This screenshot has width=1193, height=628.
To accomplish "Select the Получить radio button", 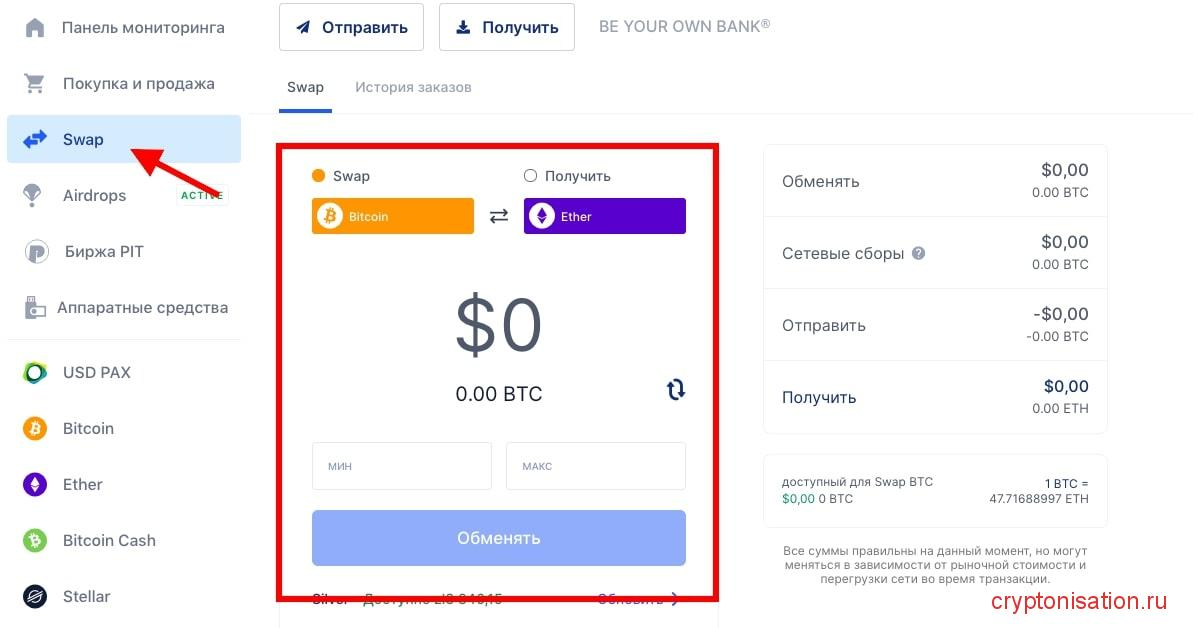I will [531, 176].
